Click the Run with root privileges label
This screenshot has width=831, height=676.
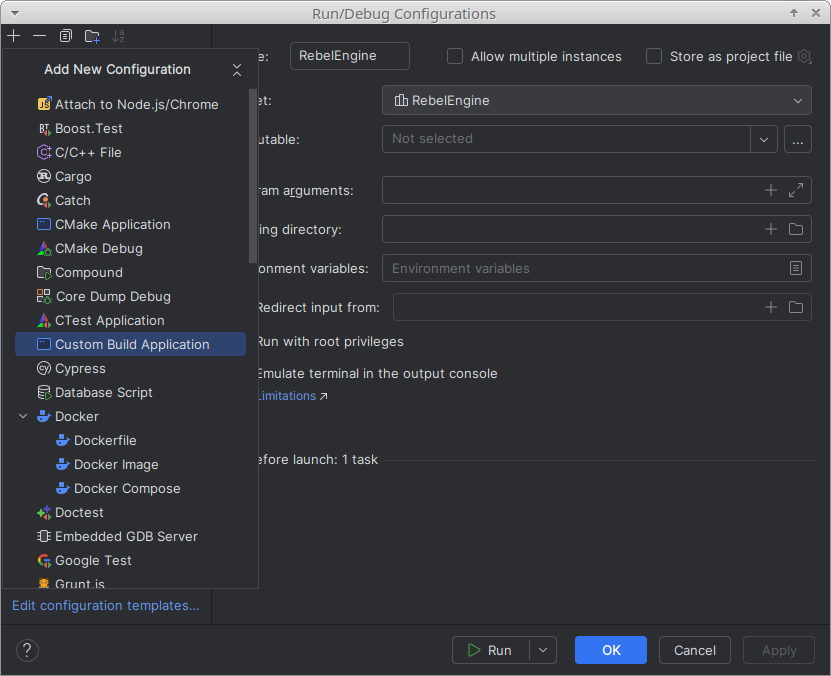point(331,342)
